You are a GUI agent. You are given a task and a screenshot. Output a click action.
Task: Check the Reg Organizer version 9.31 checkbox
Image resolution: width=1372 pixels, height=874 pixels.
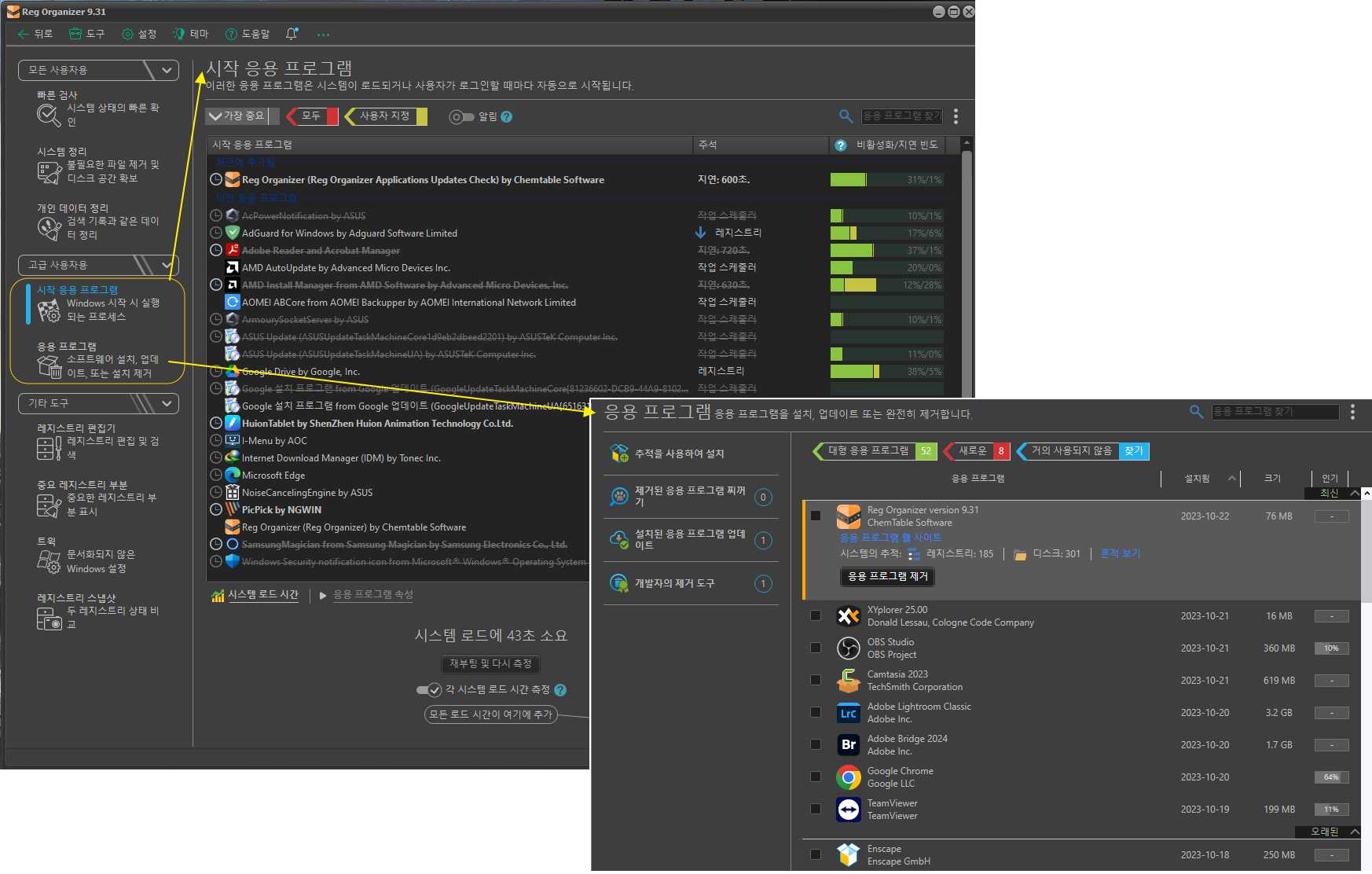(x=816, y=516)
